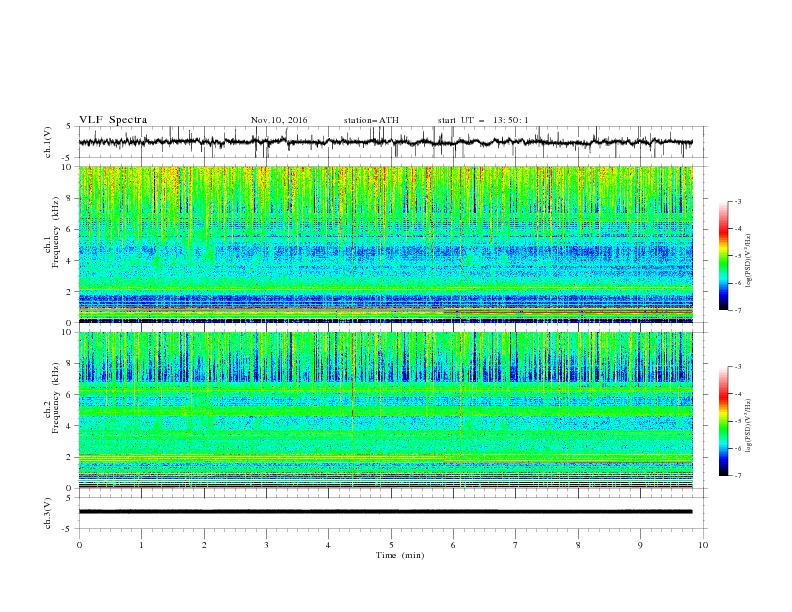
Task: Click the time axis tick label '5'
Action: [391, 545]
